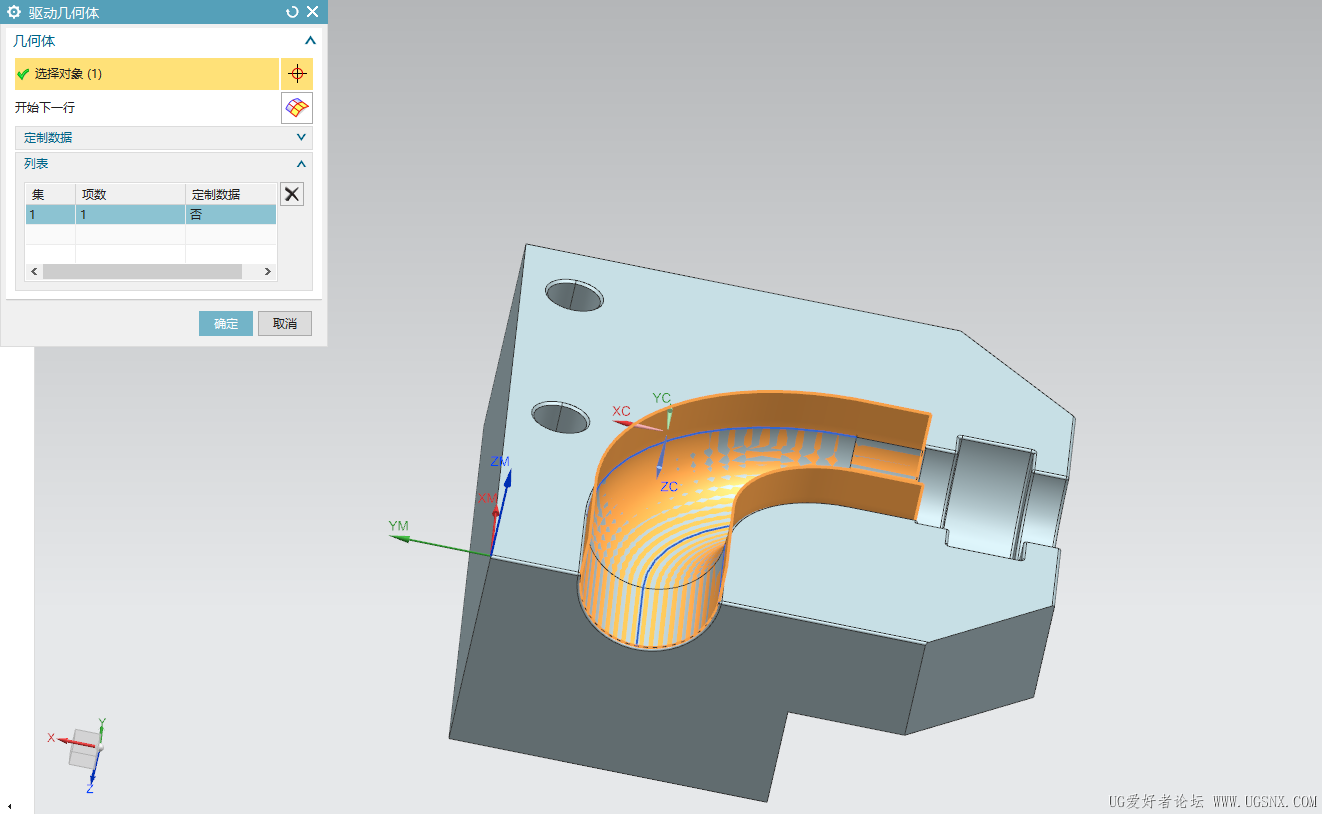Click the view triad orientation cube
This screenshot has height=814, width=1322.
[x=83, y=747]
